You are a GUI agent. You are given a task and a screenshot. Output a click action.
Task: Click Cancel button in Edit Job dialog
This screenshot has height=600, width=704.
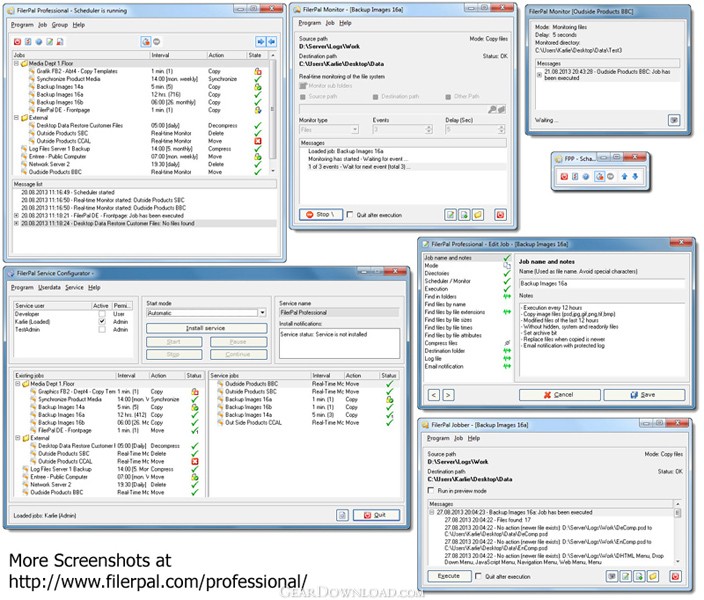[559, 395]
